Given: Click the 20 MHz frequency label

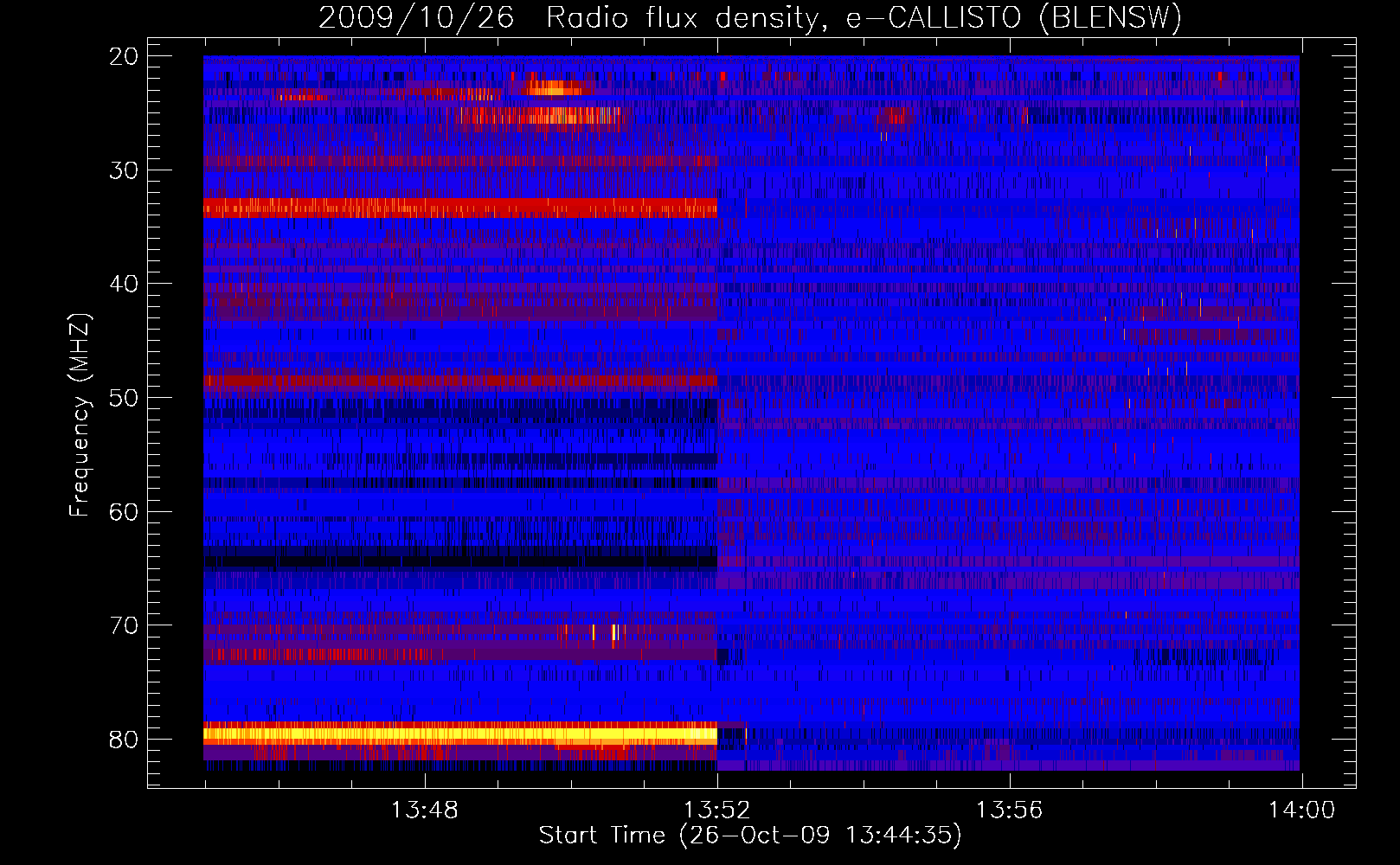Looking at the screenshot, I should pyautogui.click(x=125, y=56).
